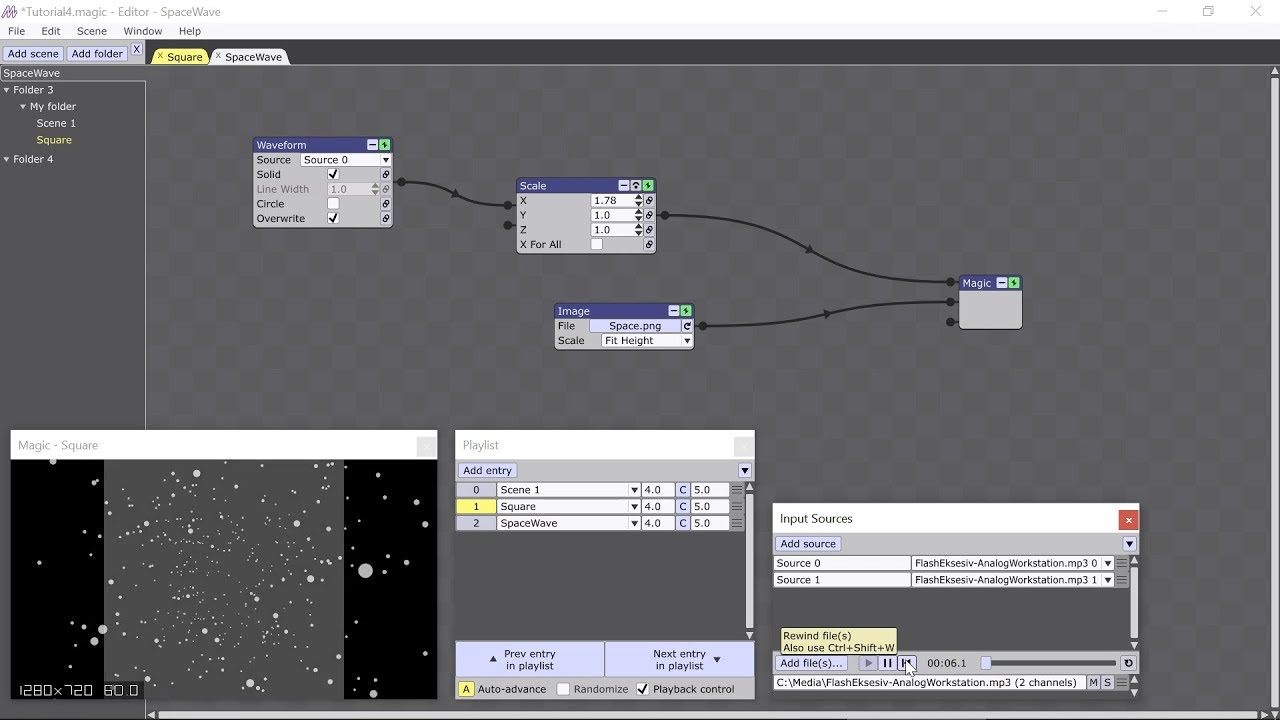Image resolution: width=1280 pixels, height=720 pixels.
Task: Click the Add file(s)... button
Action: click(811, 663)
